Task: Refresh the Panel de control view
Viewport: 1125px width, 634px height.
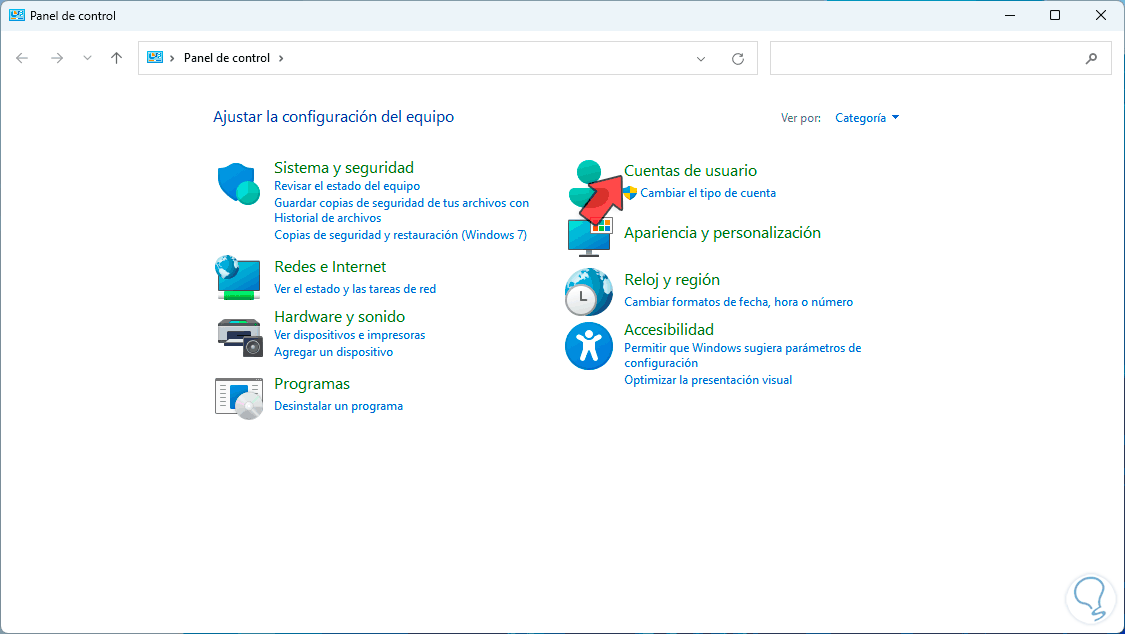Action: [x=738, y=59]
